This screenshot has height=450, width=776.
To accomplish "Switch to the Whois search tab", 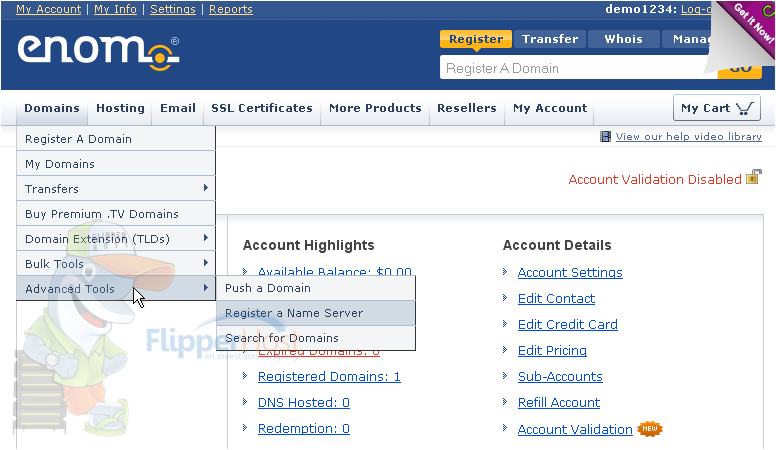I will [x=623, y=39].
